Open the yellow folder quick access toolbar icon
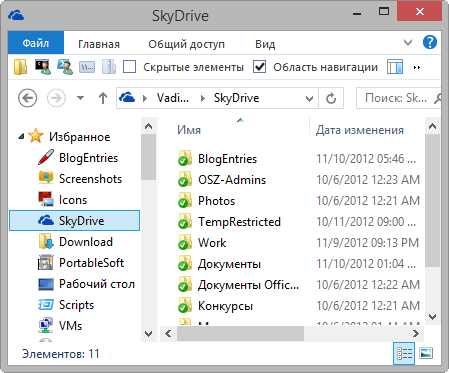449x373 pixels. point(21,67)
